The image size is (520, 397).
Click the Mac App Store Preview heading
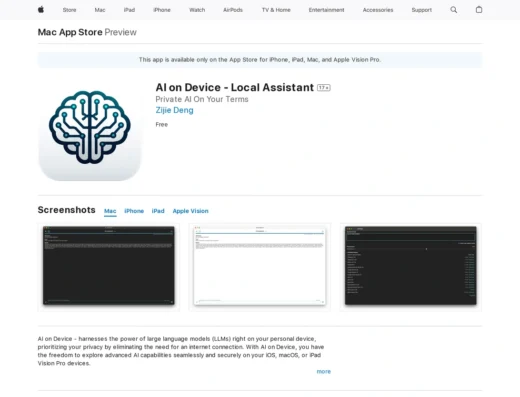tap(87, 32)
